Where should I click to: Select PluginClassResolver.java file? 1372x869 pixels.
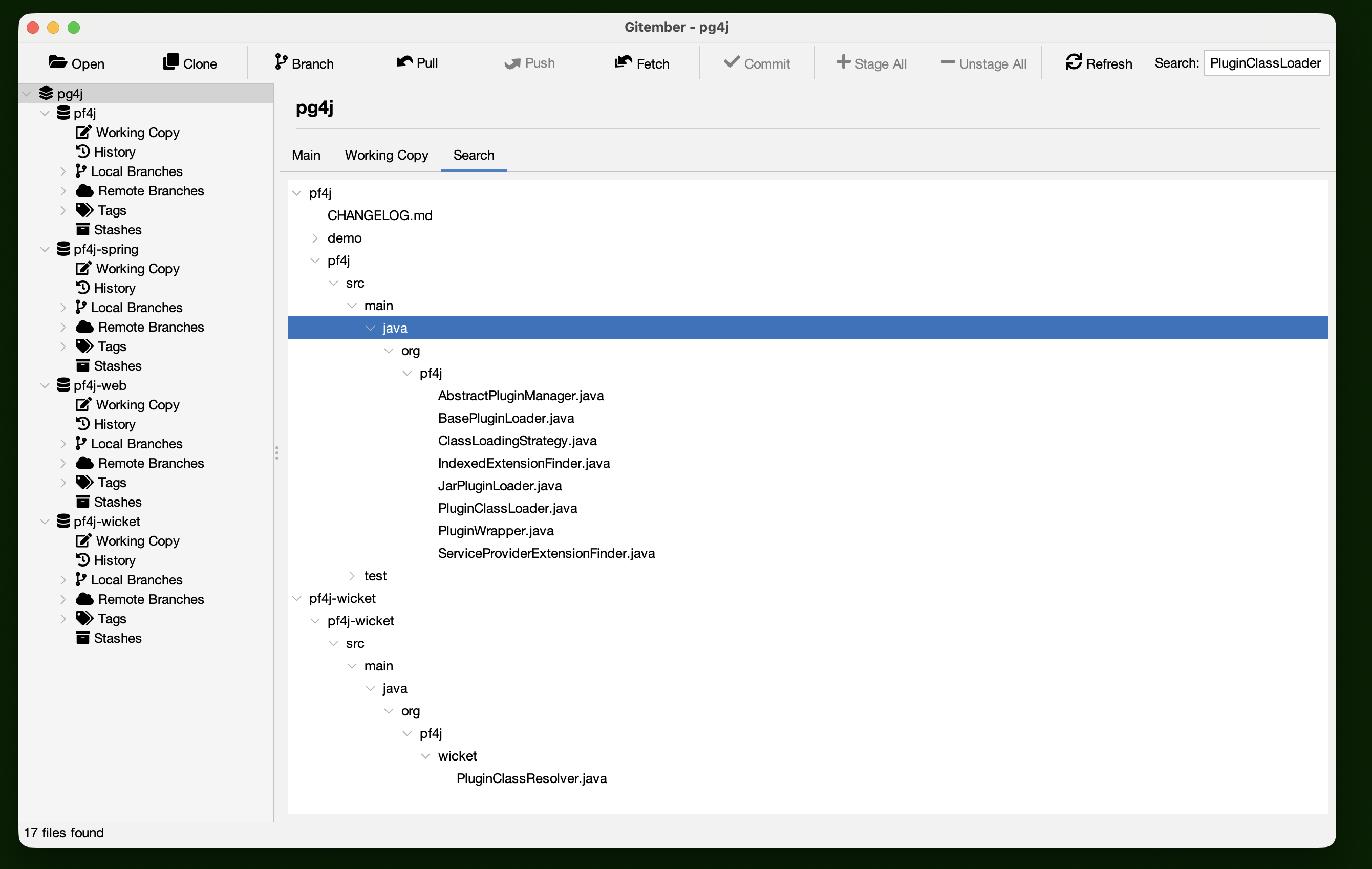coord(531,778)
